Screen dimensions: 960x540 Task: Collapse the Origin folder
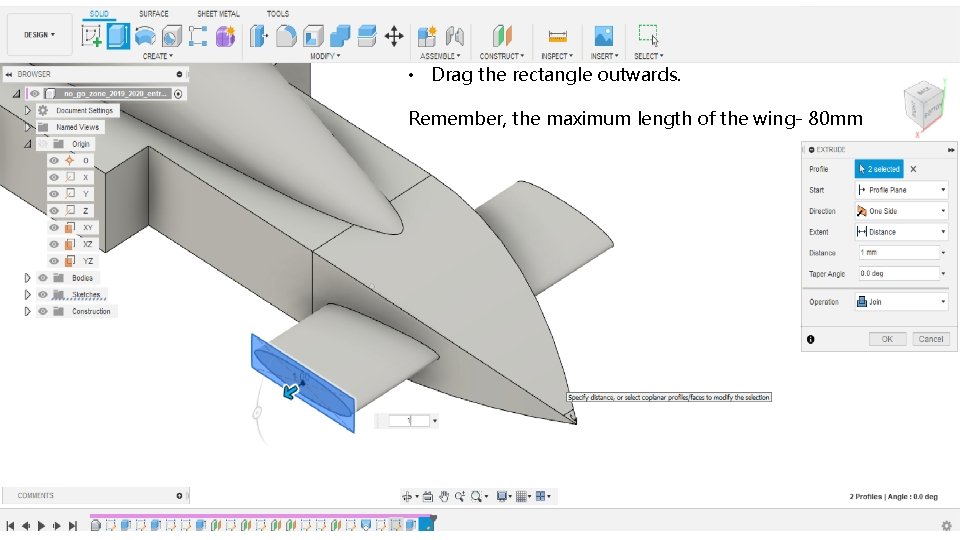(x=28, y=144)
